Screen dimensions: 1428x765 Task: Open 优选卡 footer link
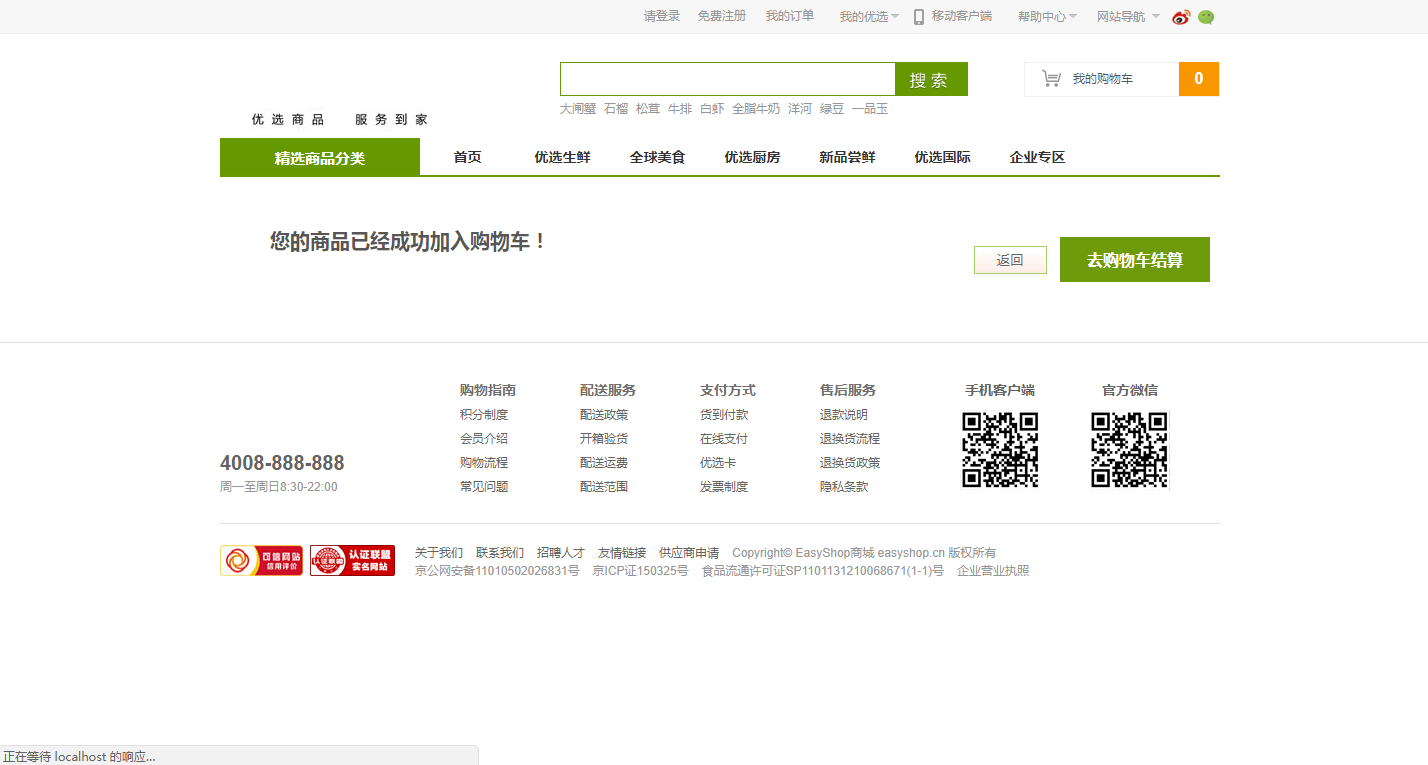point(718,463)
